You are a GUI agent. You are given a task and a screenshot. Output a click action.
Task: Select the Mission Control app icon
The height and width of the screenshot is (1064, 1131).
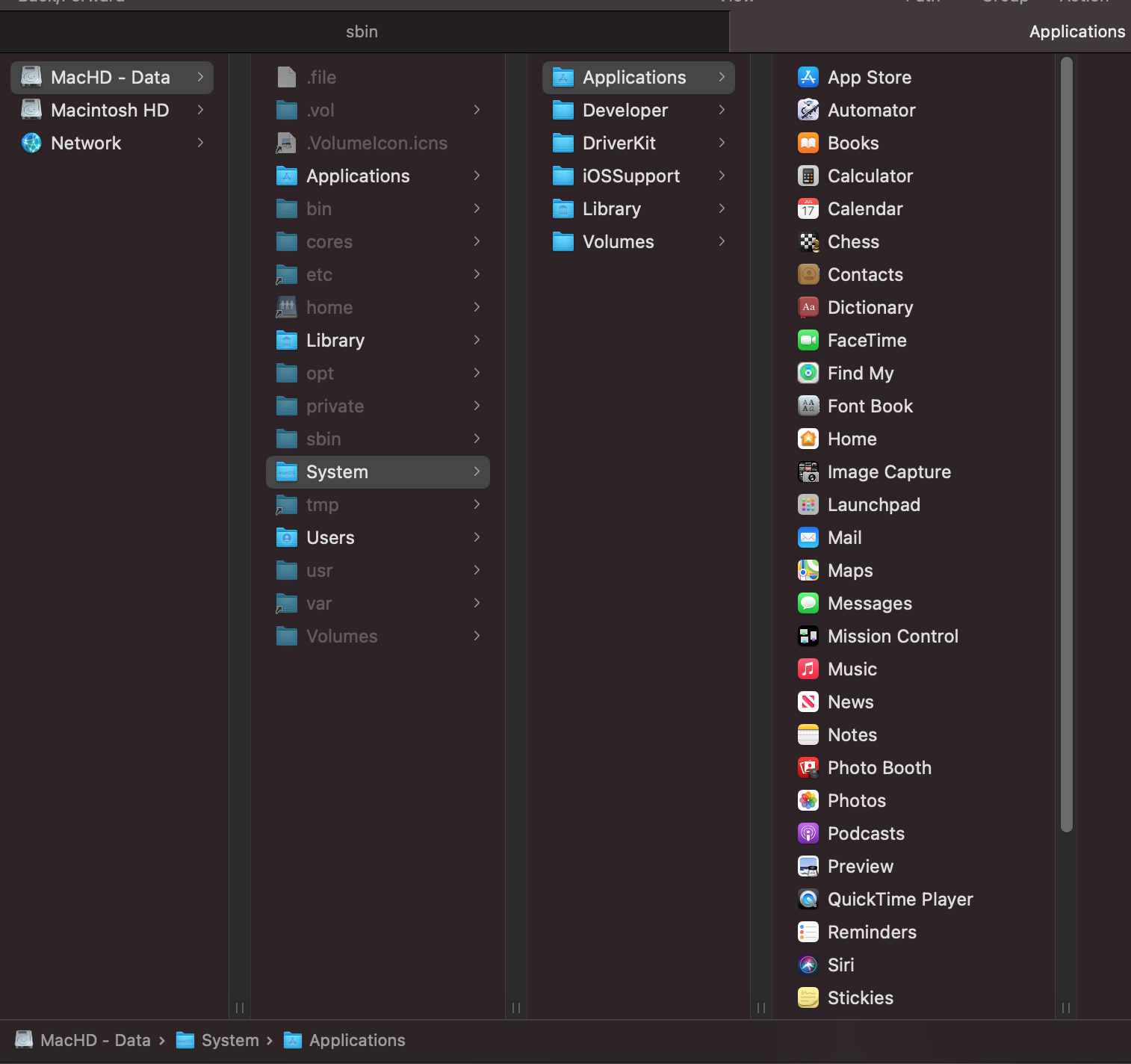point(808,636)
